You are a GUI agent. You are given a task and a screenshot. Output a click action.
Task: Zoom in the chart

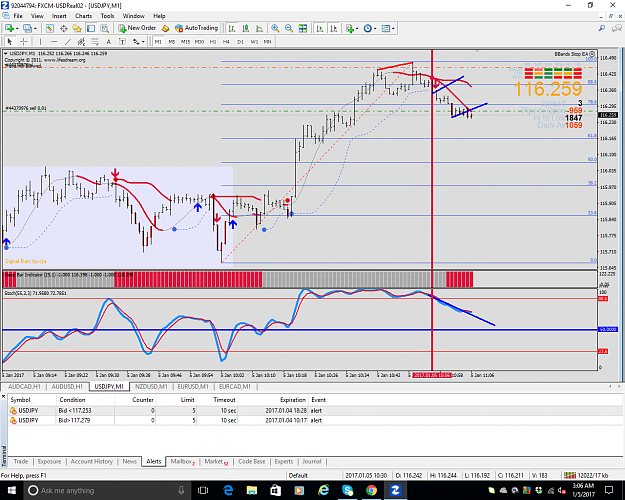click(x=275, y=28)
